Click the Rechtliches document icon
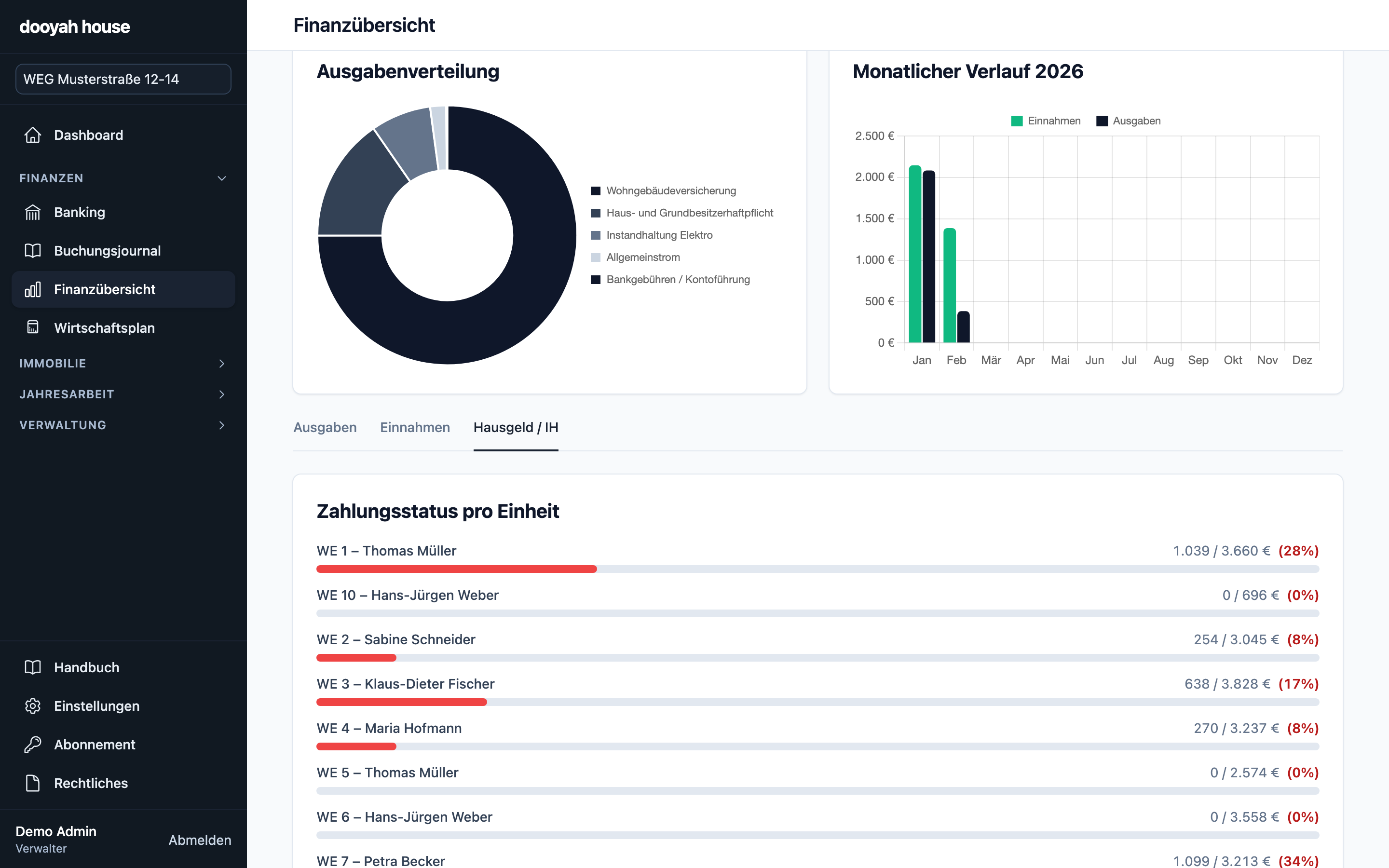This screenshot has height=868, width=1389. click(33, 783)
